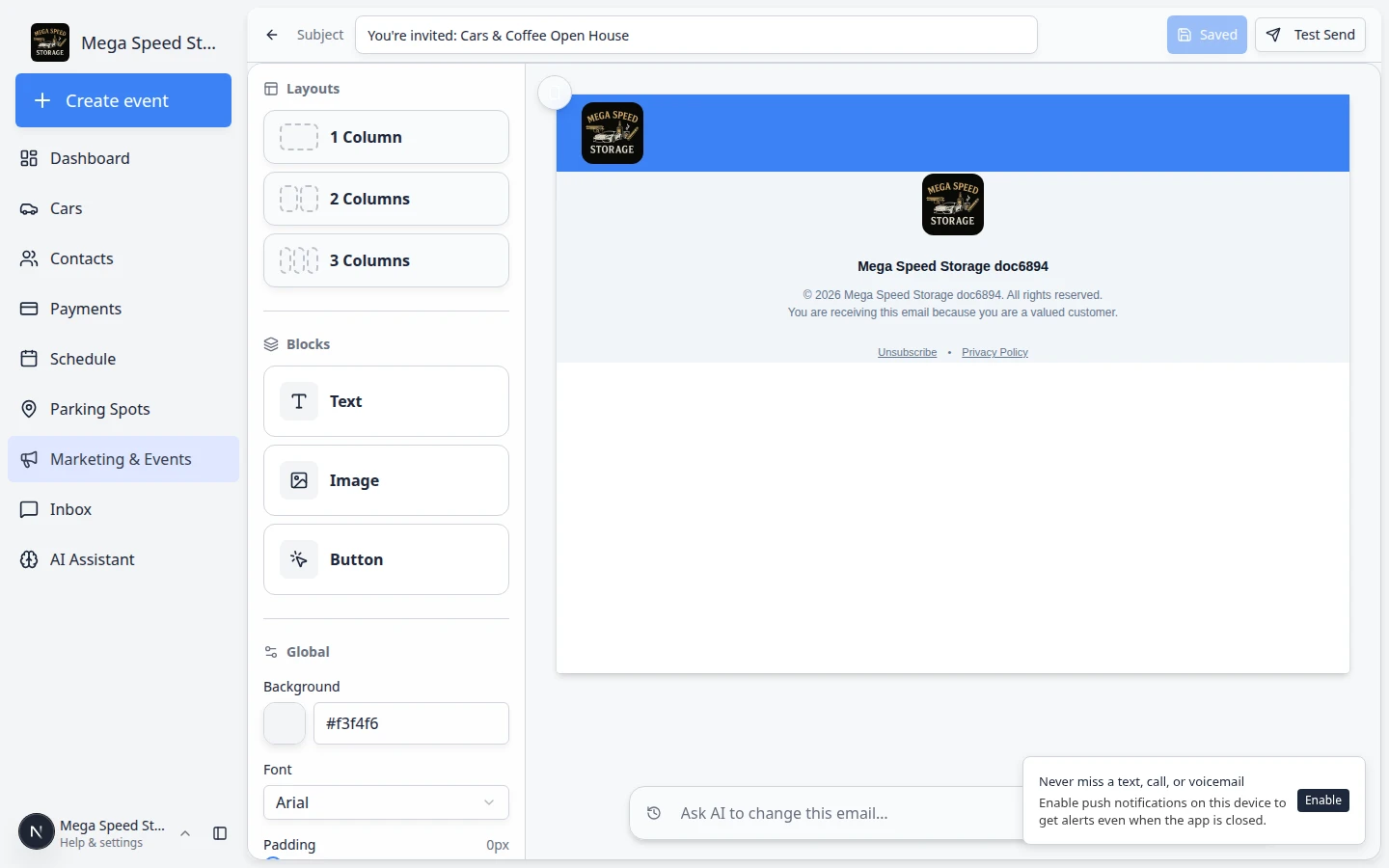1389x868 pixels.
Task: Click the user avatar N icon
Action: pyautogui.click(x=37, y=831)
